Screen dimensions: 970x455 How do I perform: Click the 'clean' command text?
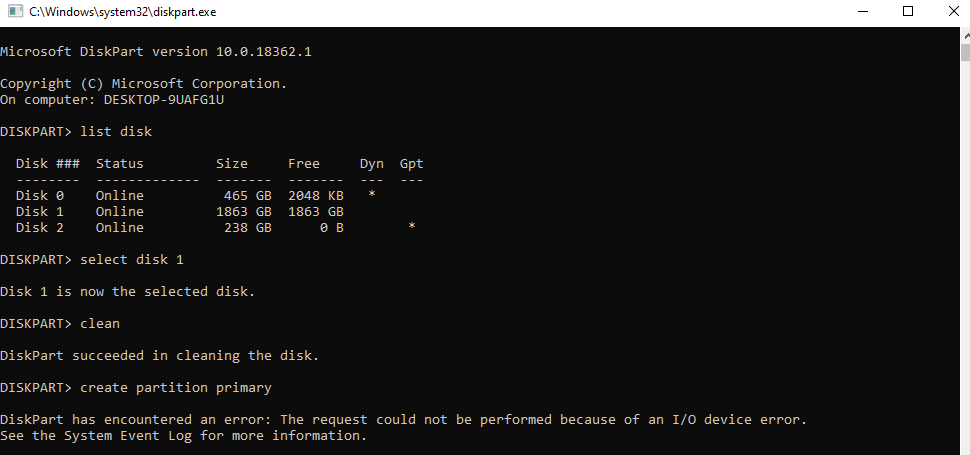[100, 324]
